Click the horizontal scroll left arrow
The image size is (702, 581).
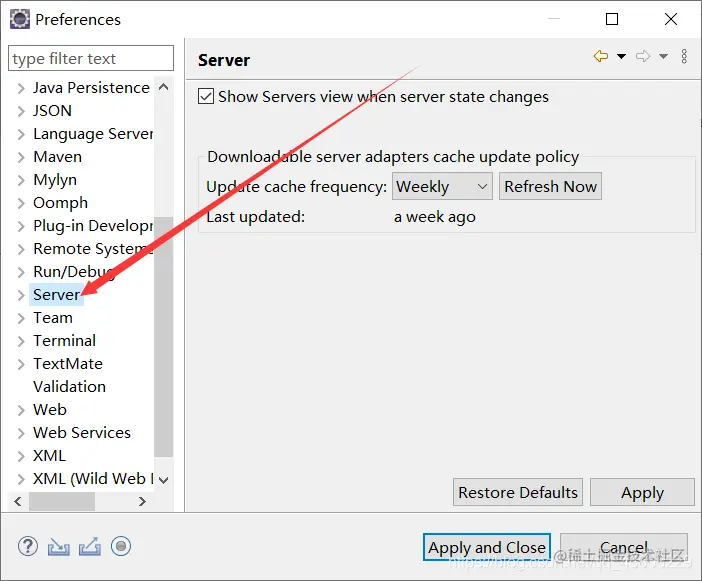pos(18,501)
